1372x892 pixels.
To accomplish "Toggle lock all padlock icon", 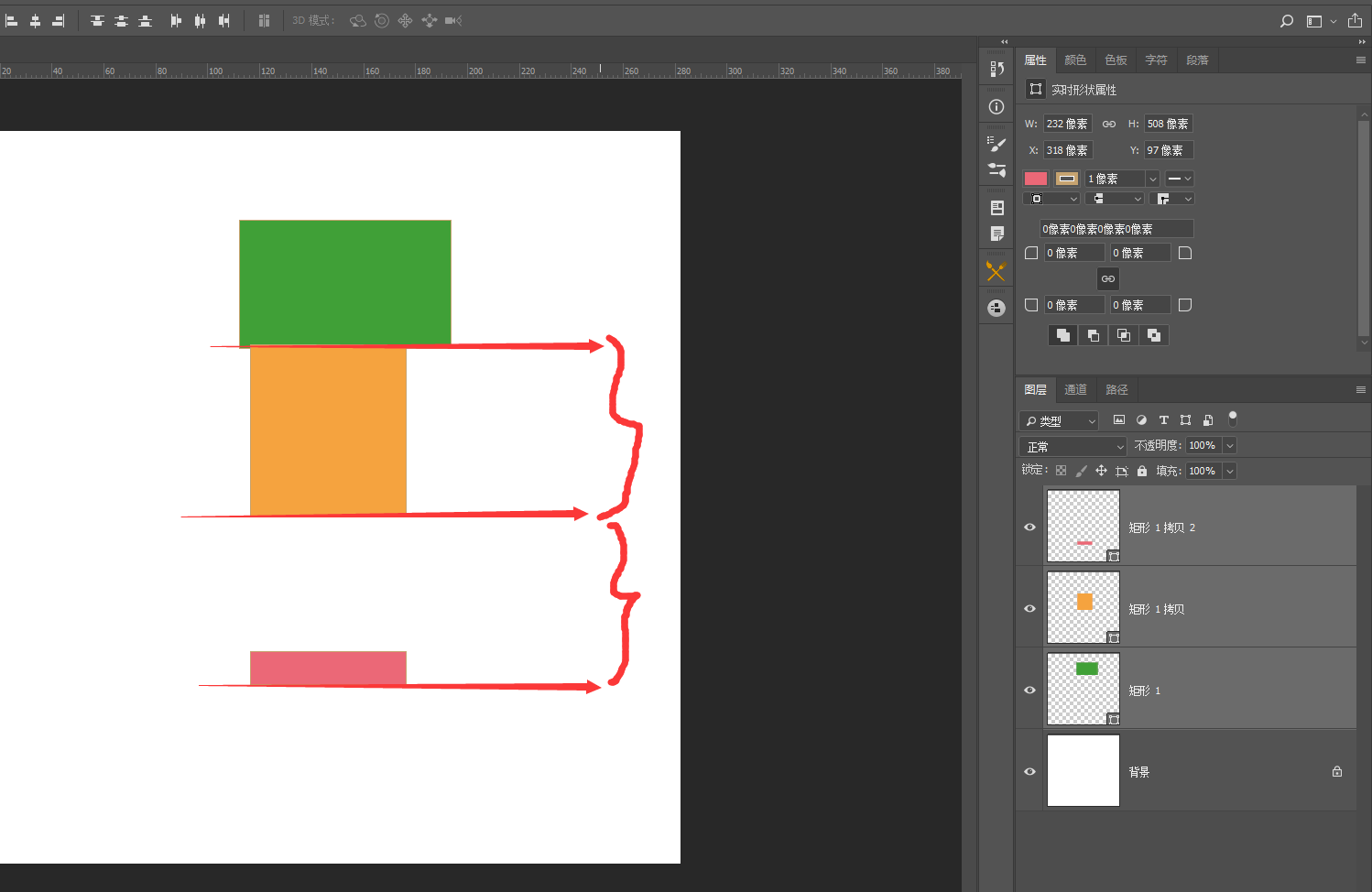I will pos(1141,471).
